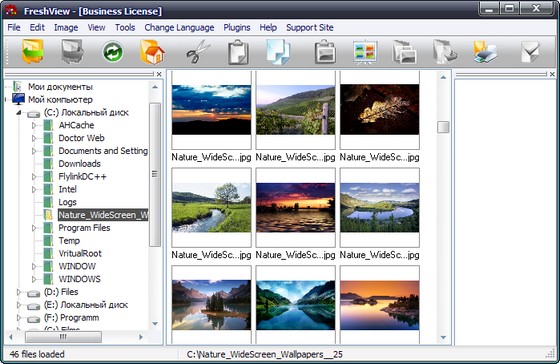Click the Copy pages icon
The width and height of the screenshot is (560, 364).
(278, 52)
